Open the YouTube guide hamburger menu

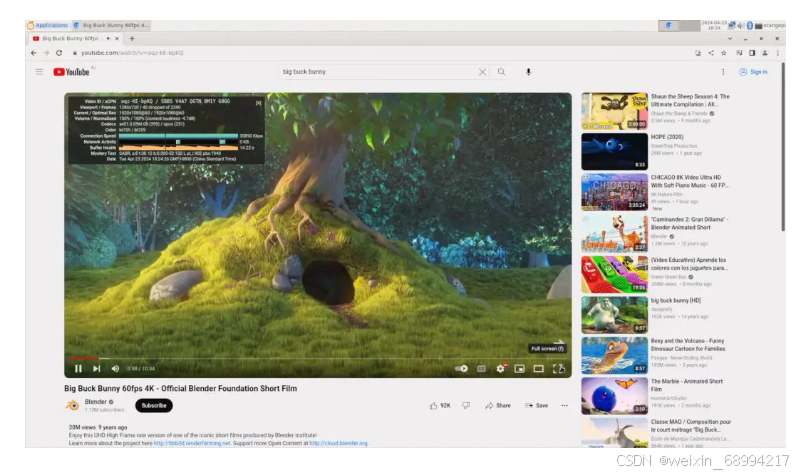(x=39, y=72)
